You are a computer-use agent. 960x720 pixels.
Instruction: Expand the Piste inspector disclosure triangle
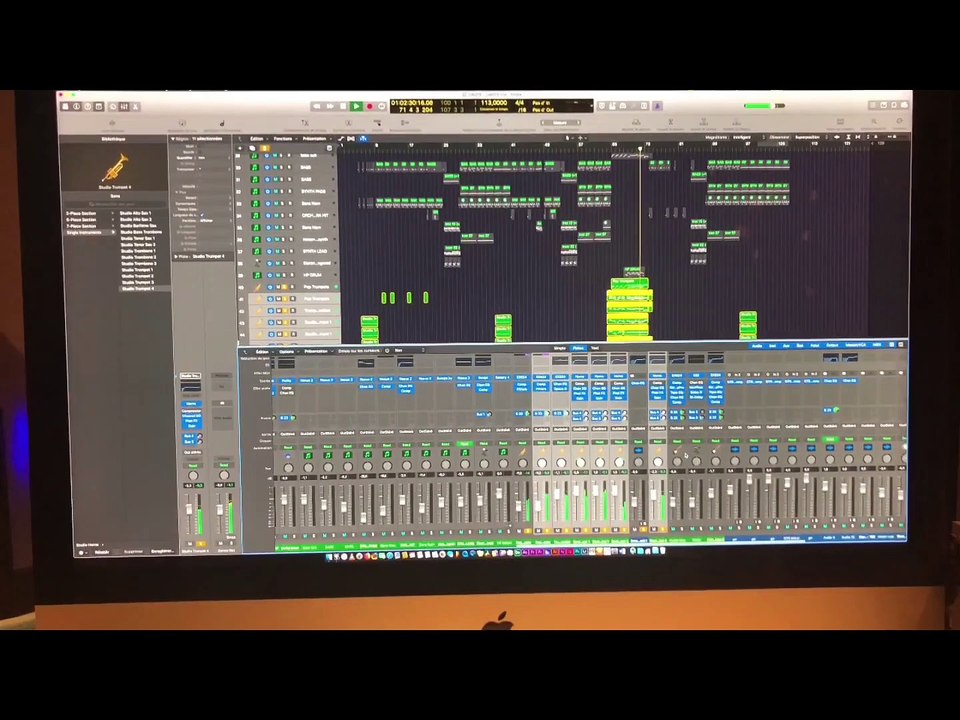176,257
